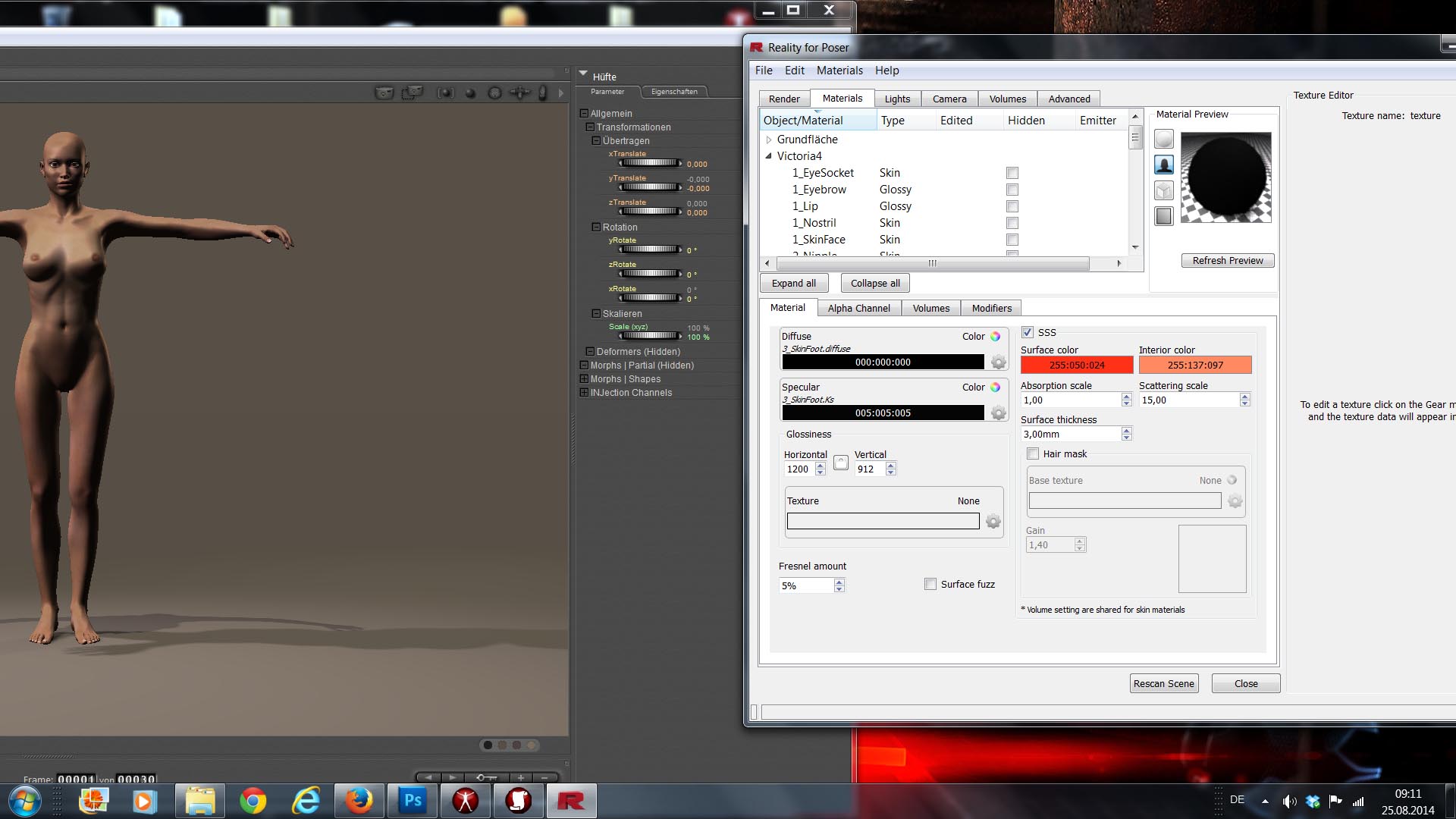This screenshot has height=819, width=1456.
Task: Toggle the glossiness horizontal-vertical link icon
Action: click(x=840, y=463)
